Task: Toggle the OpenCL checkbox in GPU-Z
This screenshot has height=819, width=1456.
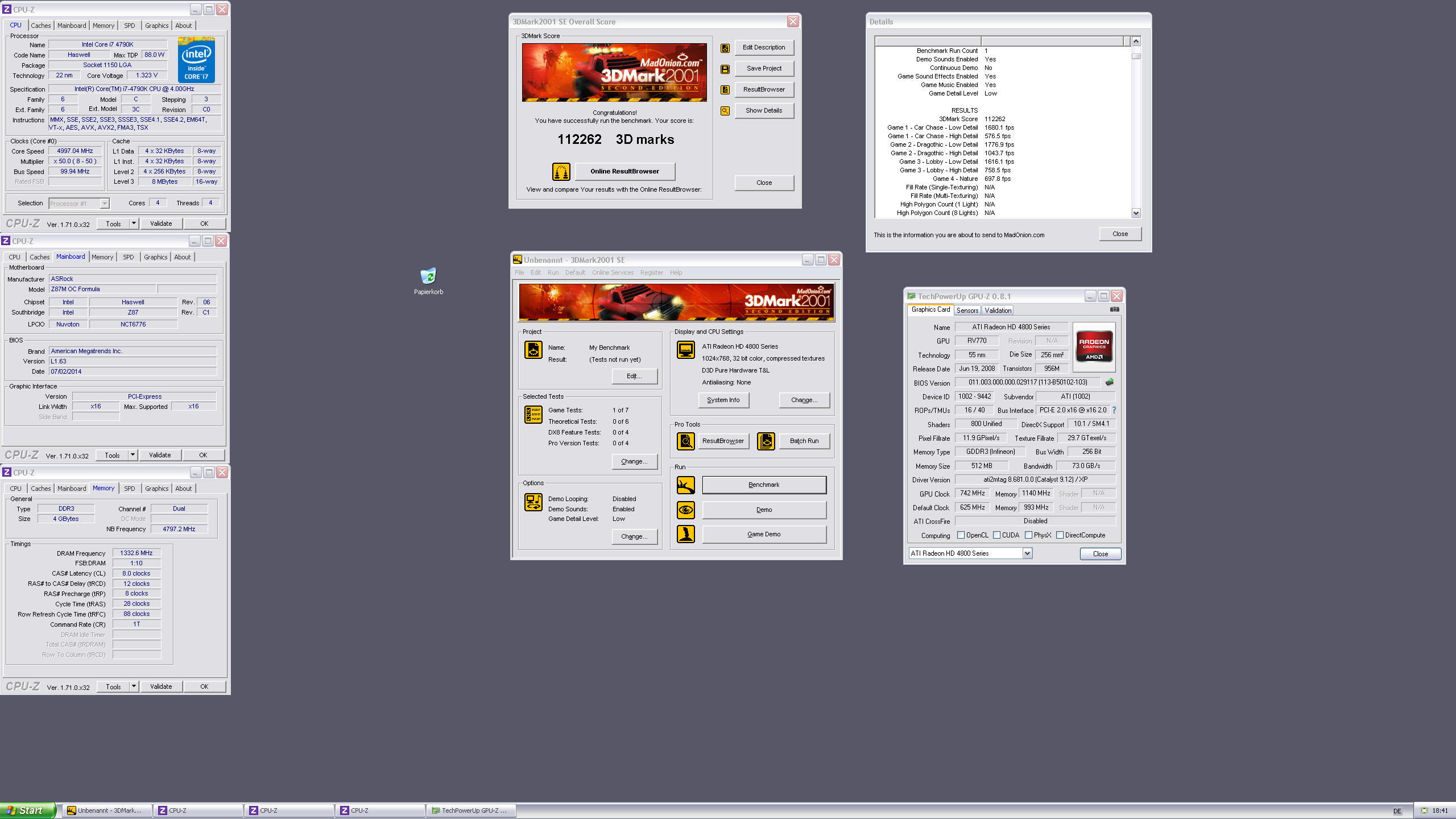Action: pos(961,535)
